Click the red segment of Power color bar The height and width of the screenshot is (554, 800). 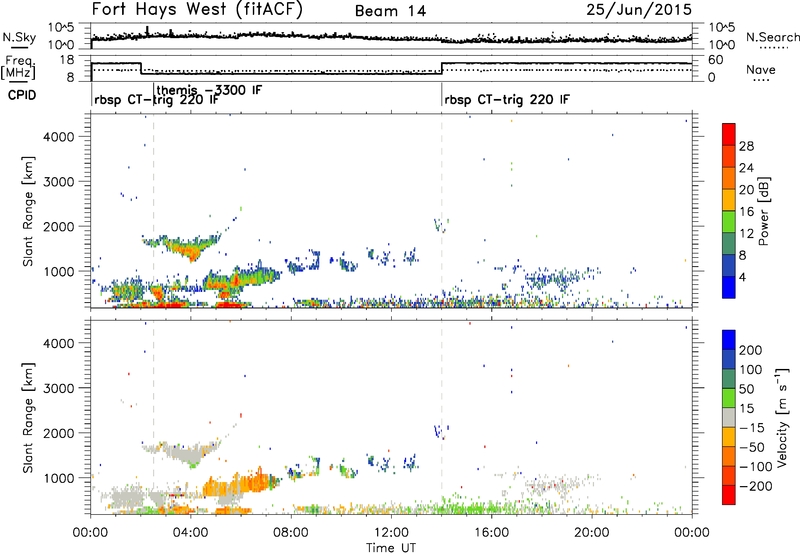(x=729, y=134)
